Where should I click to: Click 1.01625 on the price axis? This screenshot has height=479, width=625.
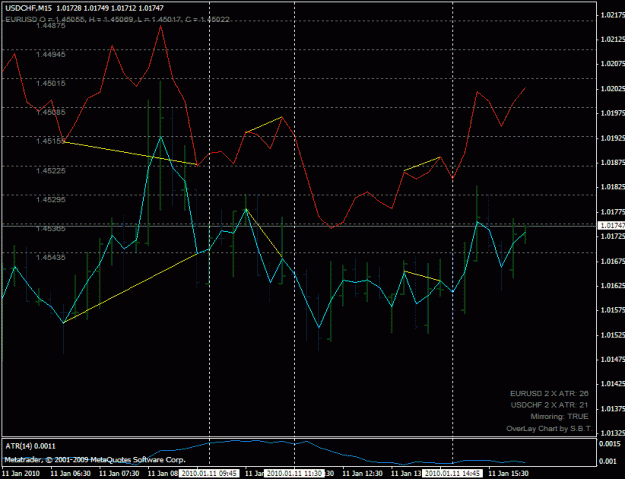pos(613,286)
